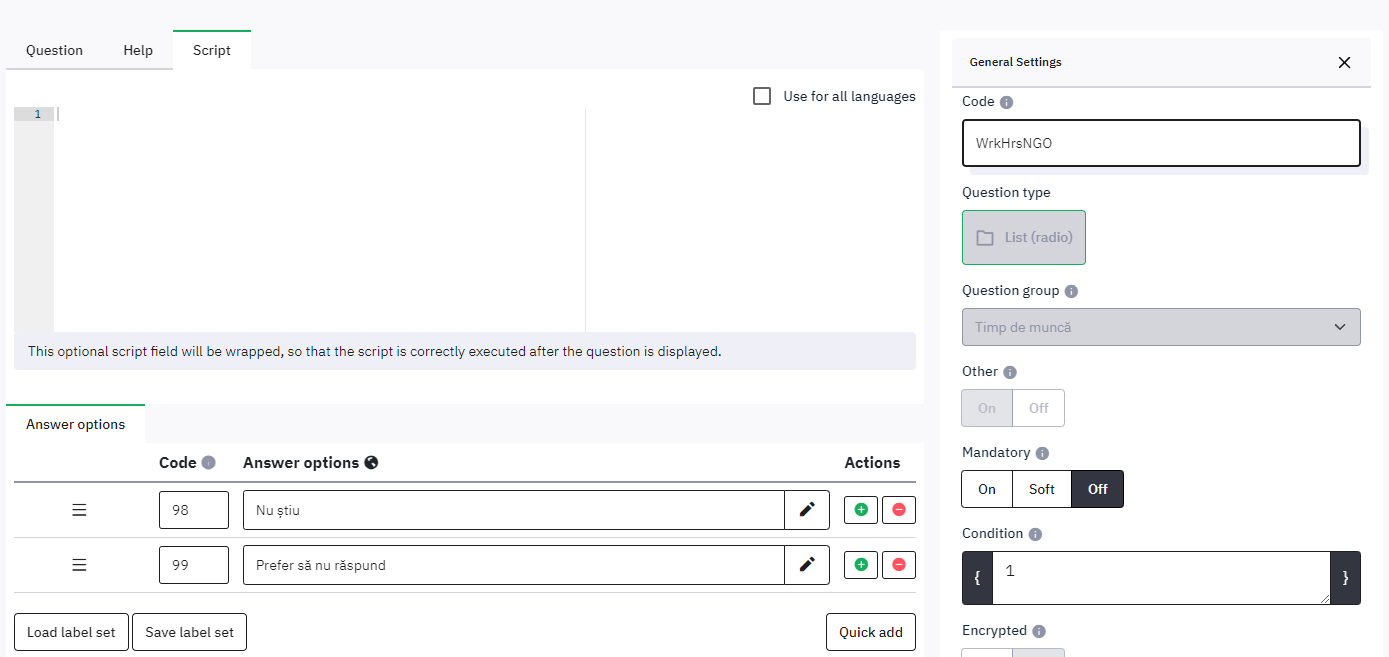The height and width of the screenshot is (657, 1389).
Task: Click pencil edit icon for 'Prefer să nu răspund'
Action: pyautogui.click(x=807, y=565)
